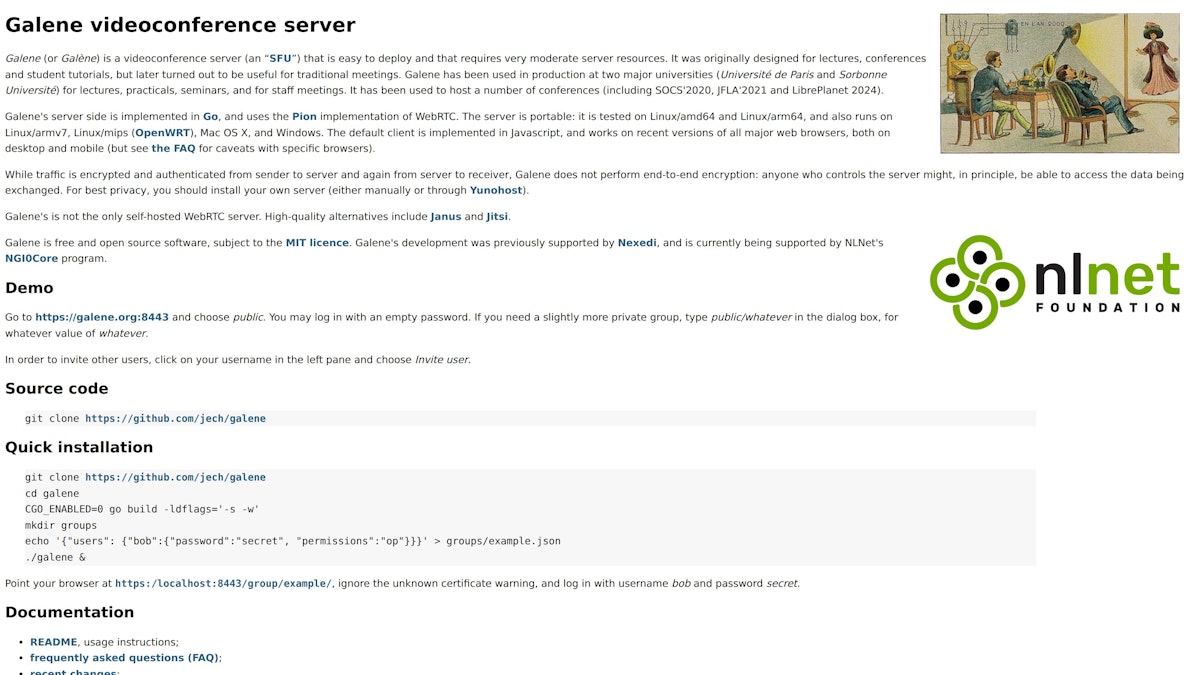Click GitHub link in Quick installation block

(175, 478)
